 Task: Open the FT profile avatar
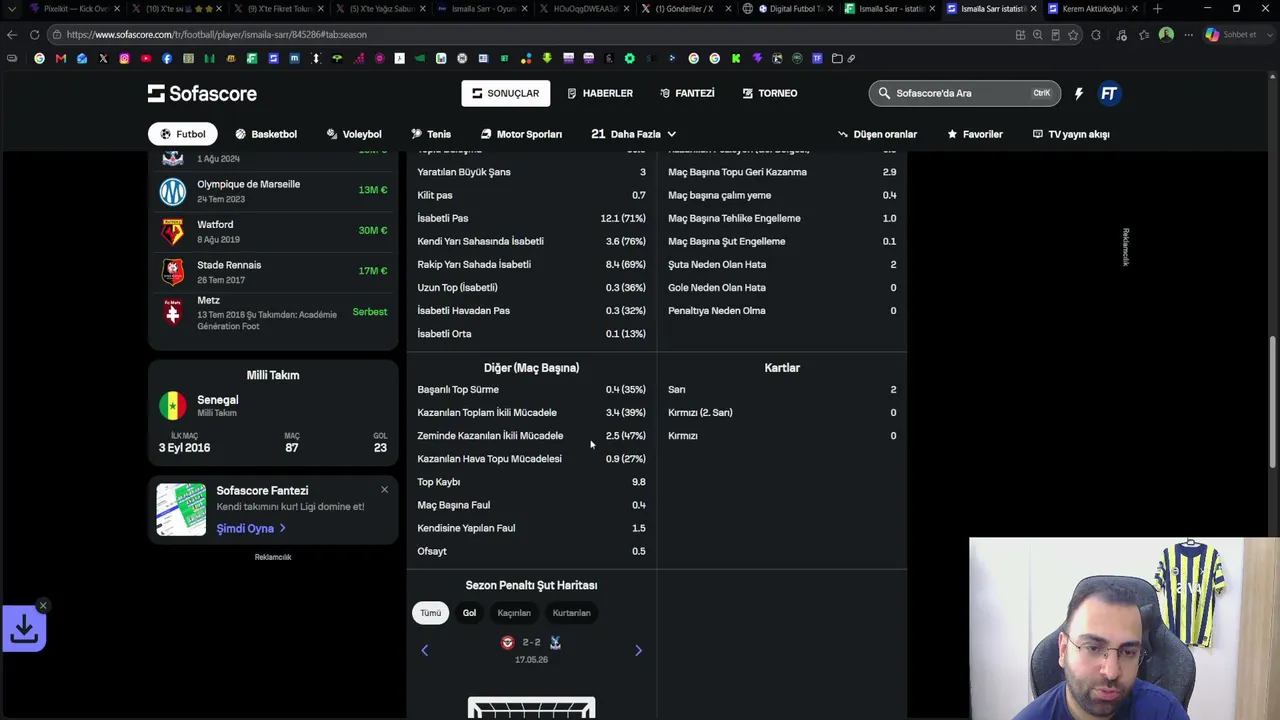(1109, 93)
